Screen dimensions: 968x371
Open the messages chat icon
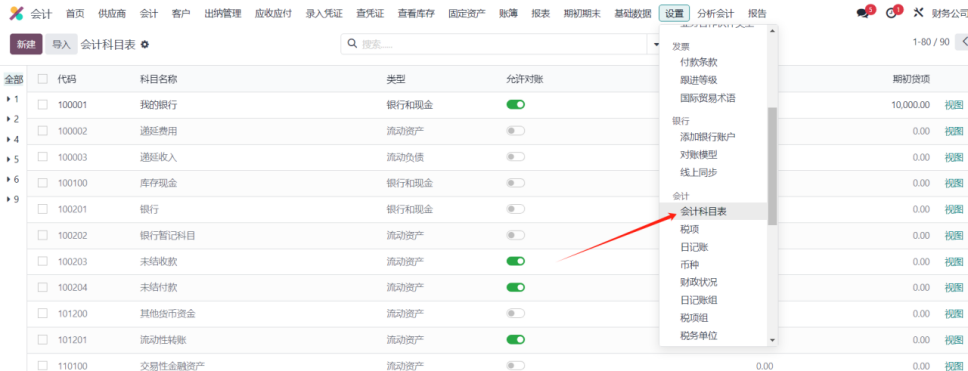863,13
